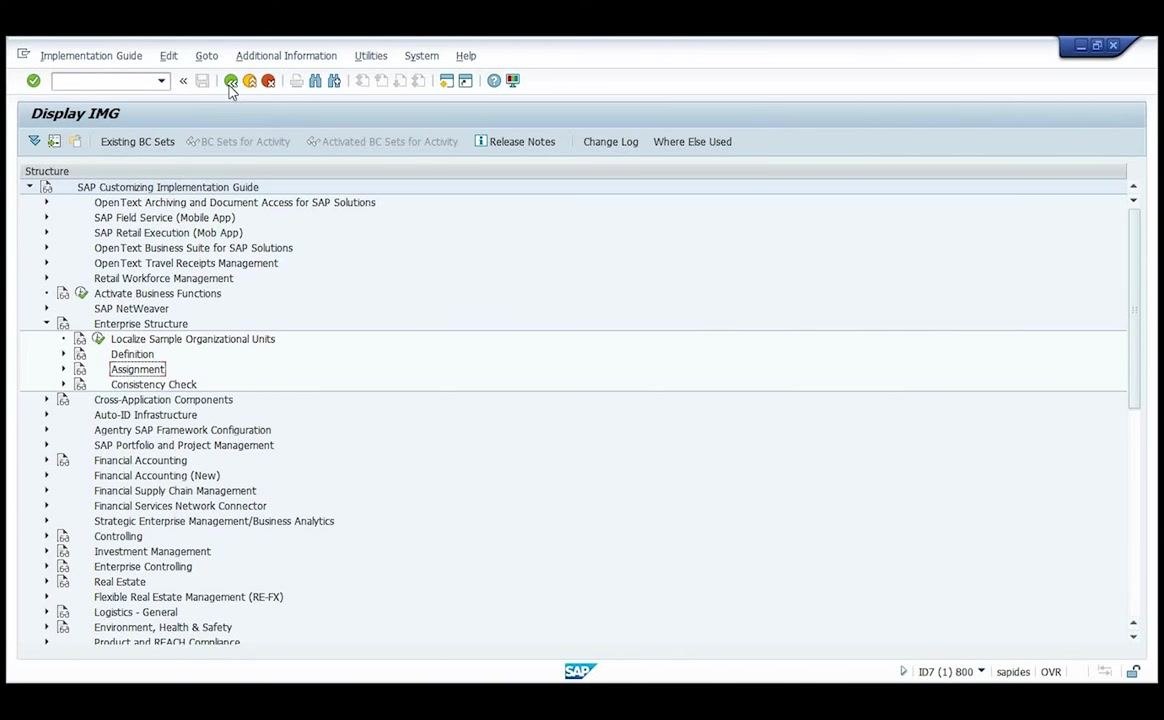Click the Create Shortcut icon
This screenshot has height=720, width=1164.
(x=465, y=81)
